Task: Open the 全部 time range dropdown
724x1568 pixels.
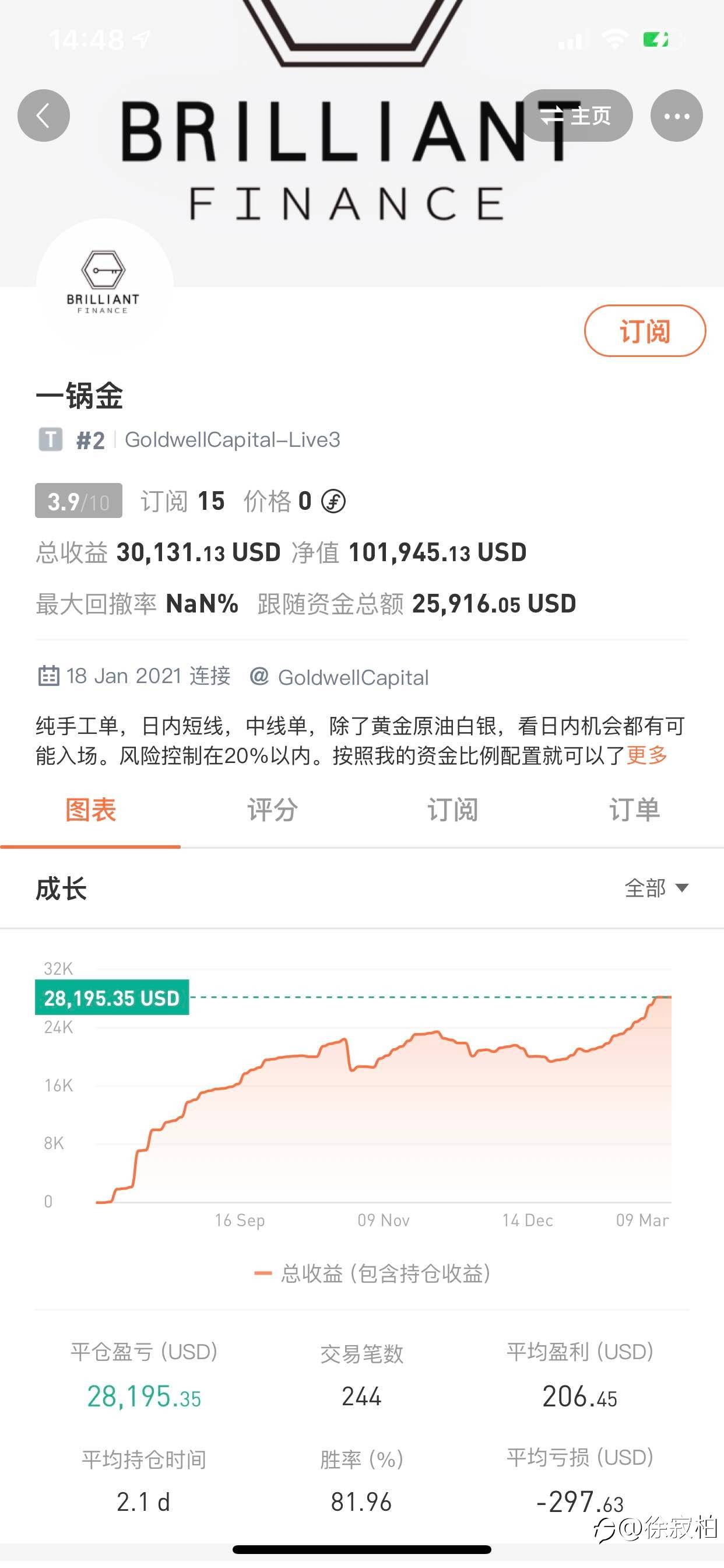Action: [x=656, y=888]
